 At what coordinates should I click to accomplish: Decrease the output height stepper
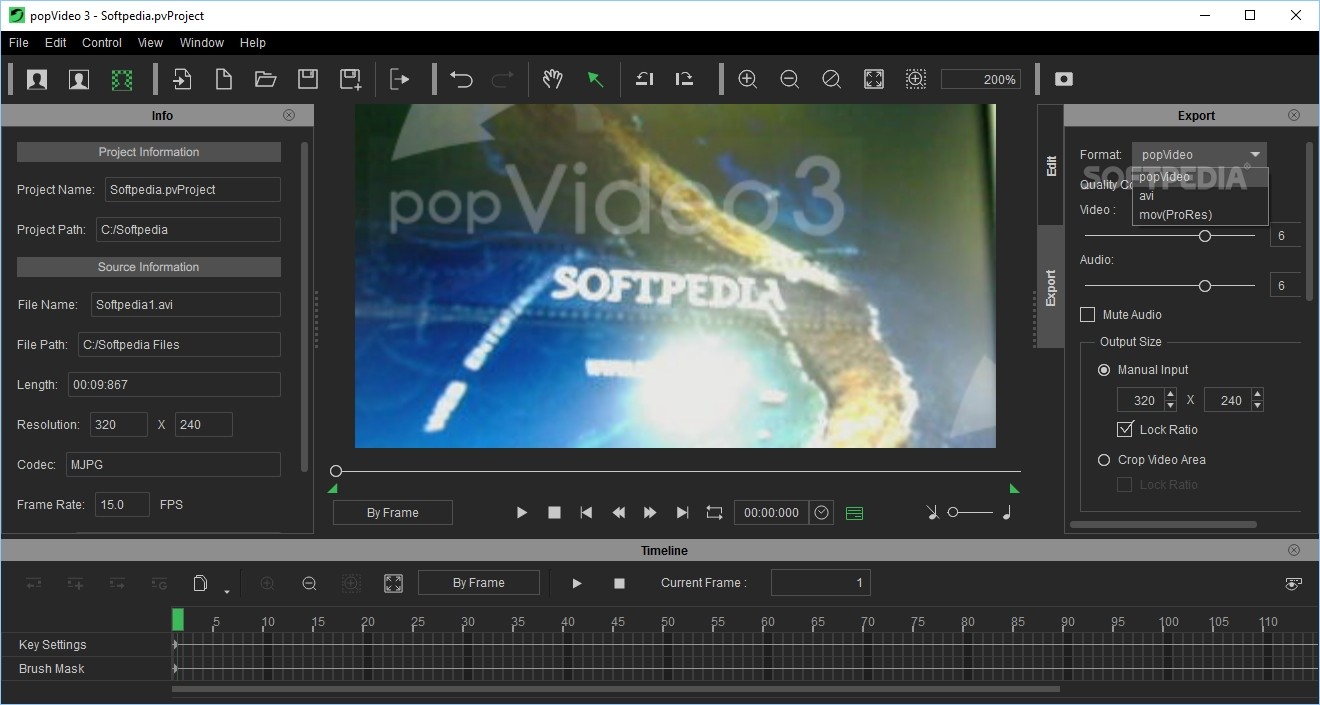[x=1257, y=406]
